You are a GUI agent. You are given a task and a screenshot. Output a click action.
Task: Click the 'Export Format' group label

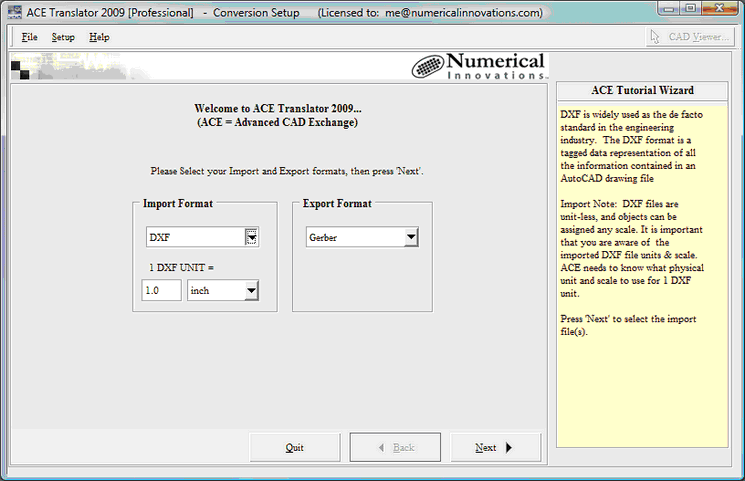337,203
